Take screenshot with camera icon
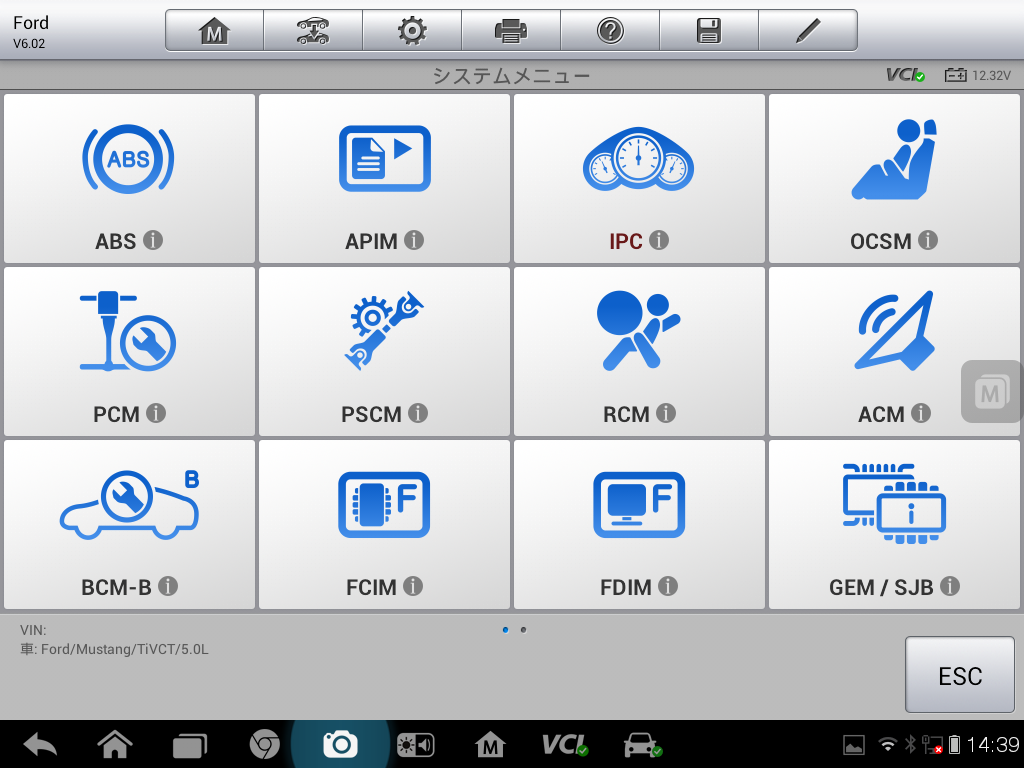The image size is (1024, 768). tap(340, 744)
